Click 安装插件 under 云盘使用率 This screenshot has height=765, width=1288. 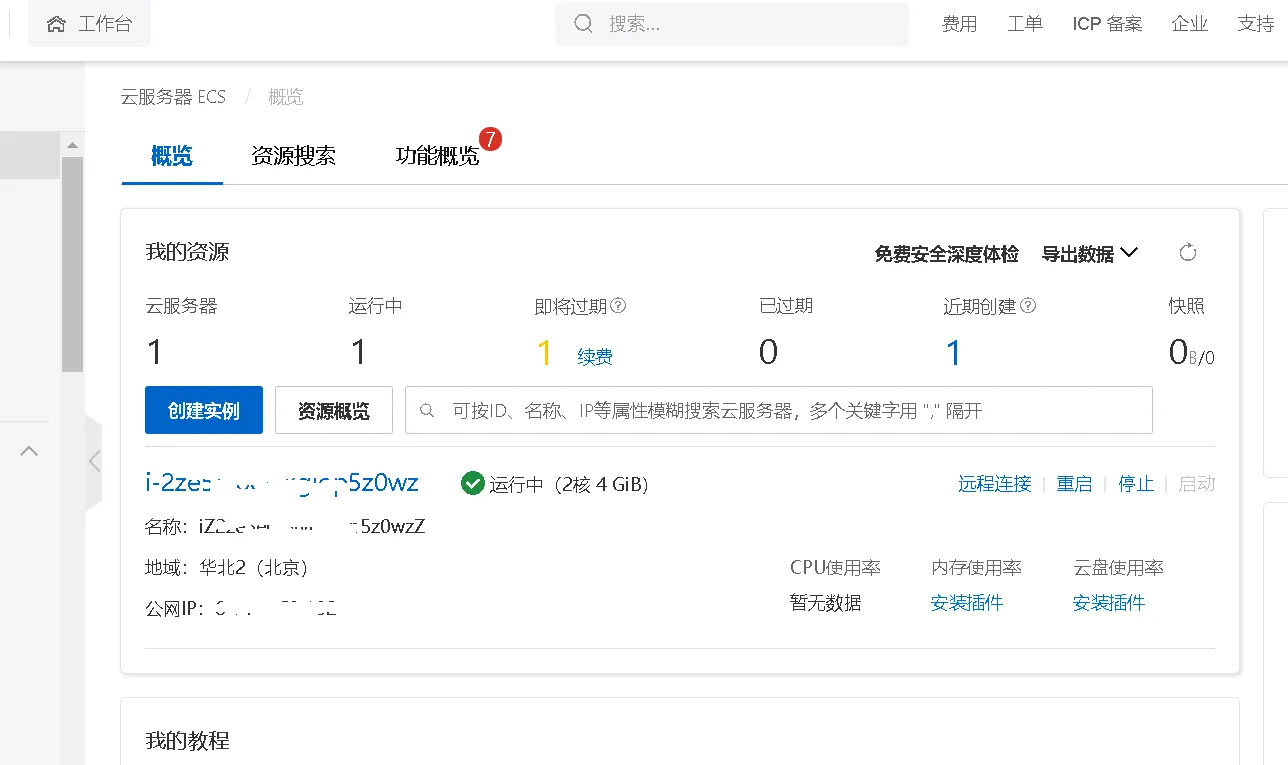pyautogui.click(x=1109, y=603)
